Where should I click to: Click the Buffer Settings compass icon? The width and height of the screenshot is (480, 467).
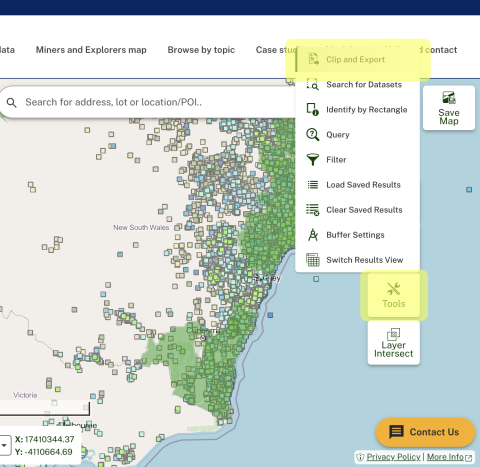click(x=313, y=235)
